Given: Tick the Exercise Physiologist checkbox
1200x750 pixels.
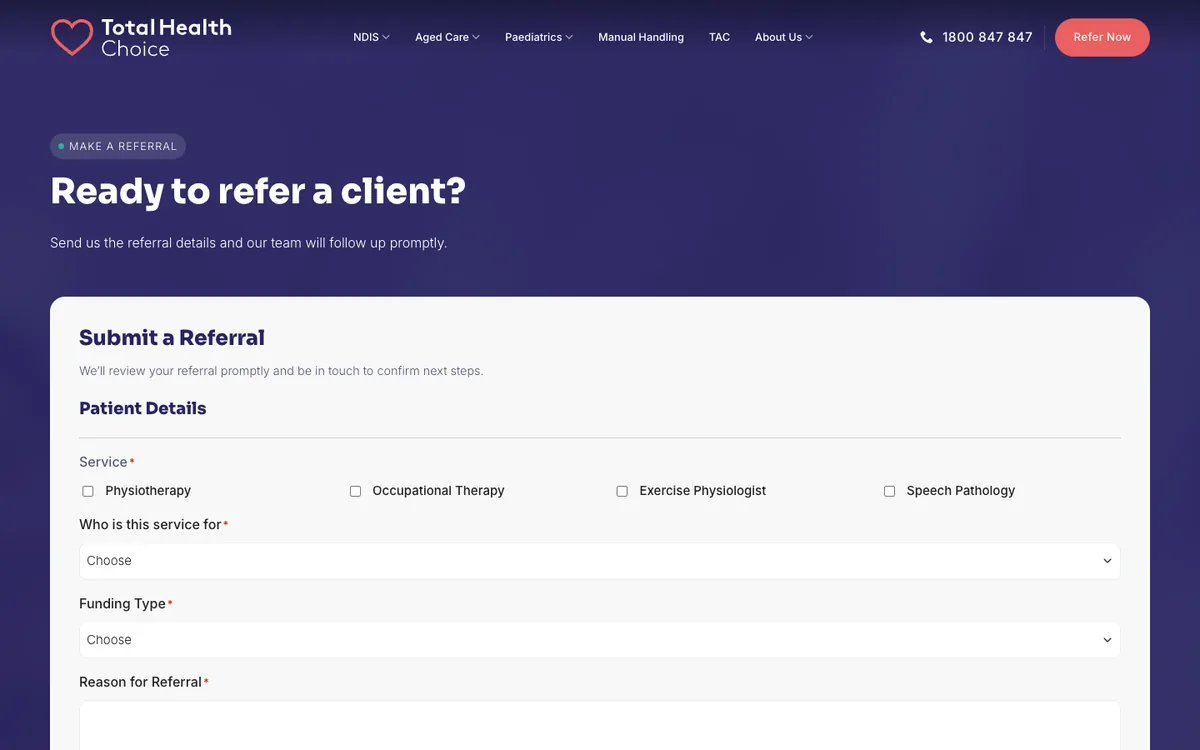Looking at the screenshot, I should tap(622, 491).
